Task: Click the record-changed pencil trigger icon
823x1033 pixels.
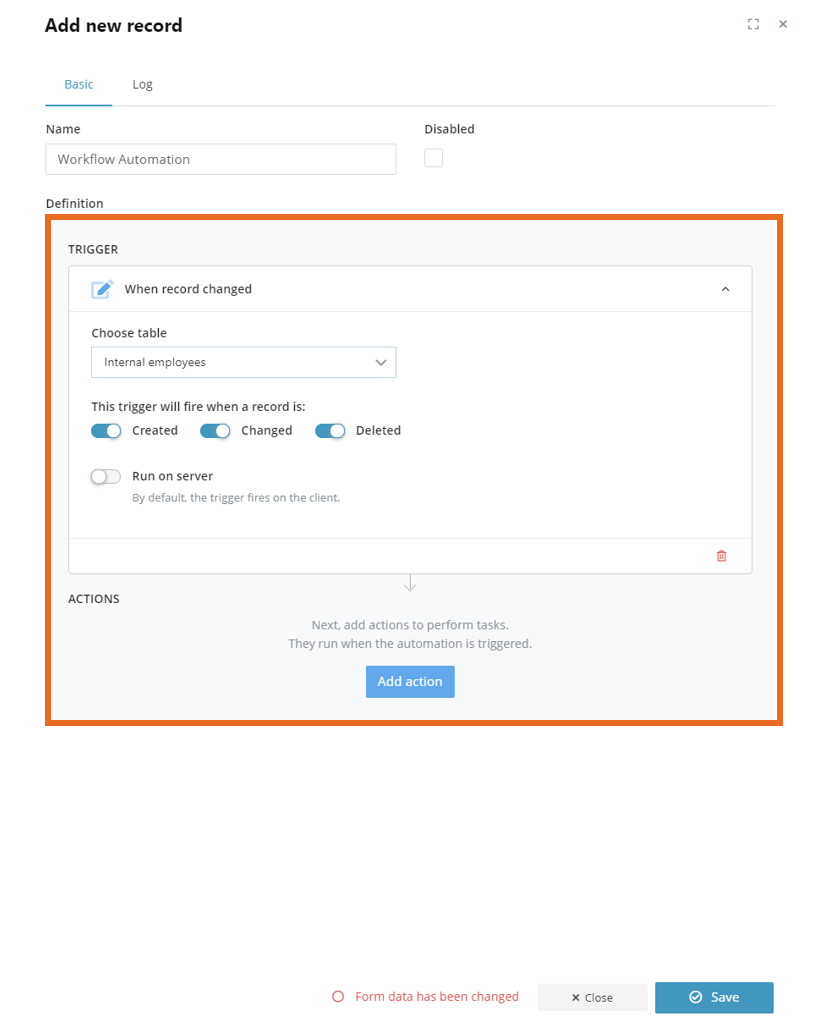Action: [x=102, y=289]
